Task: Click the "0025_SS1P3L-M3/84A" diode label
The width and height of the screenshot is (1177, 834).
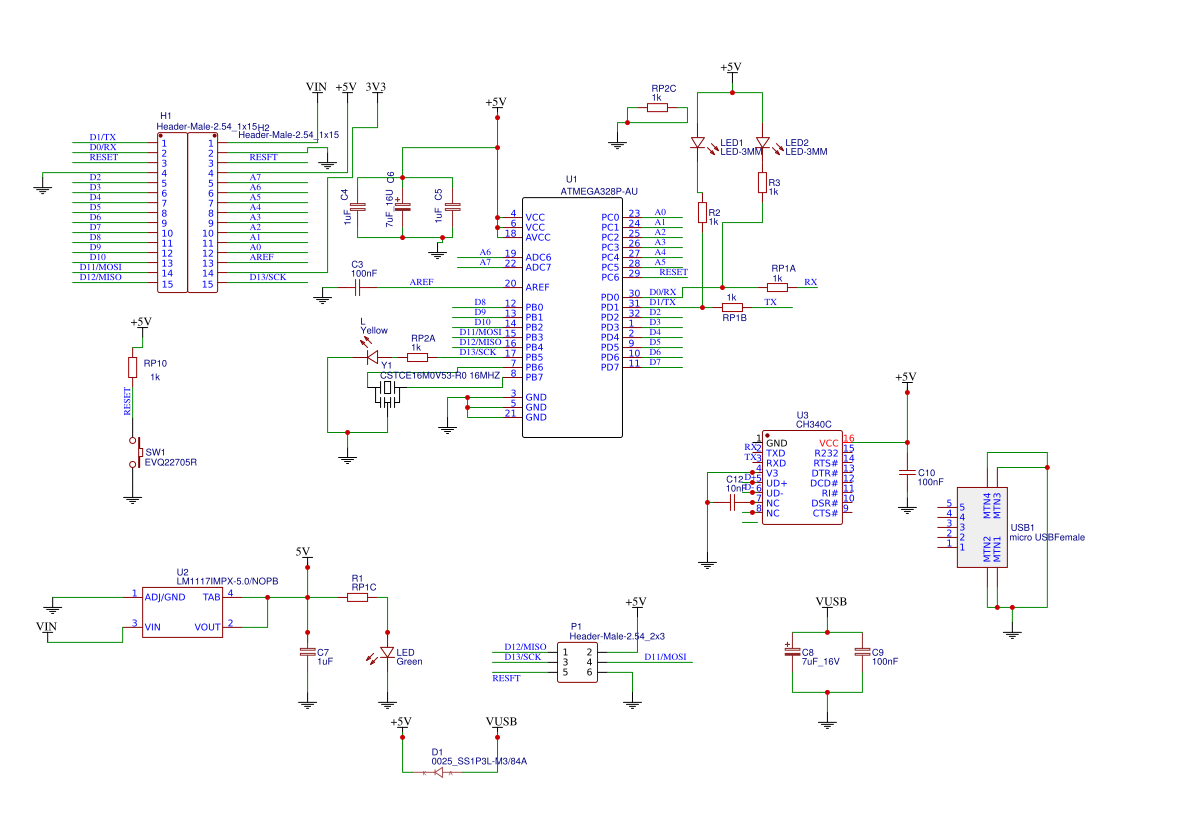Action: [x=479, y=761]
